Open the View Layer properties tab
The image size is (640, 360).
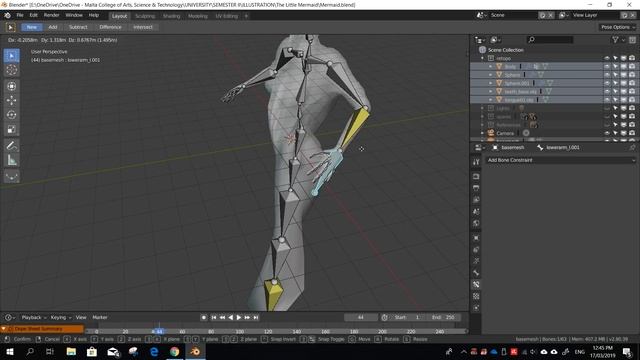[x=476, y=200]
